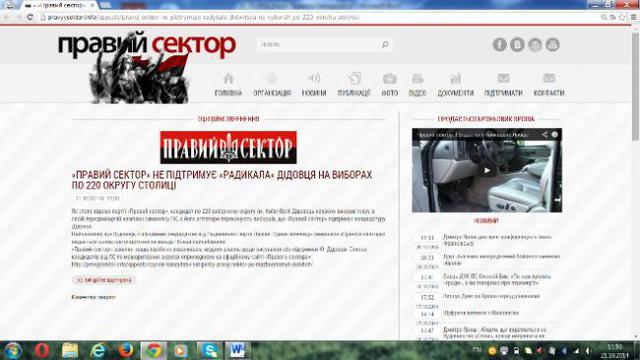Viewport: 640px width, 360px height.
Task: Click the info icon on the video
Action: click(554, 134)
